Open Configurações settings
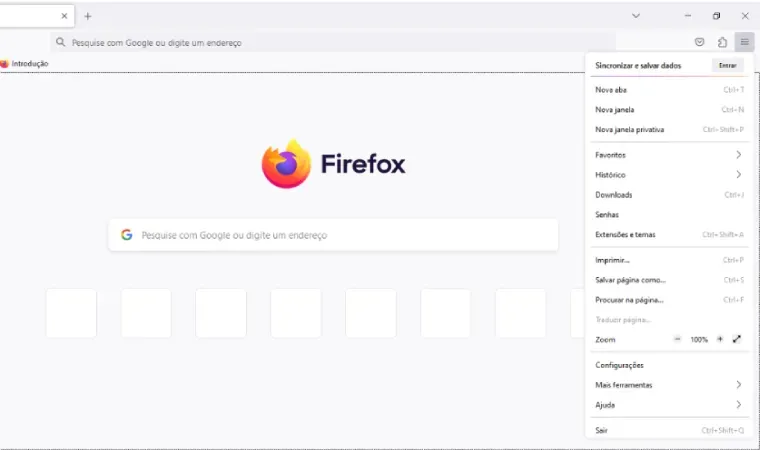The width and height of the screenshot is (760, 450). (669, 365)
